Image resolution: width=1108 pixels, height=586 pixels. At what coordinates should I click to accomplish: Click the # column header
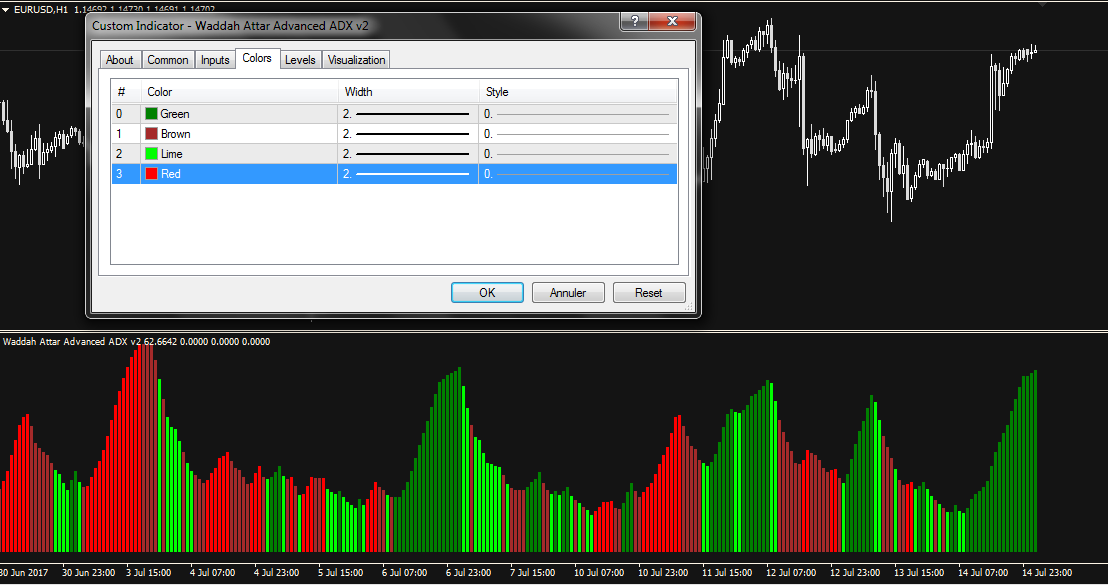tap(126, 92)
